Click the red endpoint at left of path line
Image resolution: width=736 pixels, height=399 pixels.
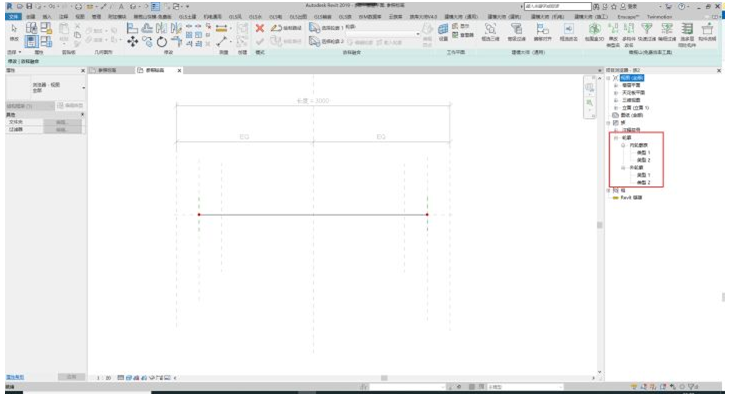(x=199, y=215)
